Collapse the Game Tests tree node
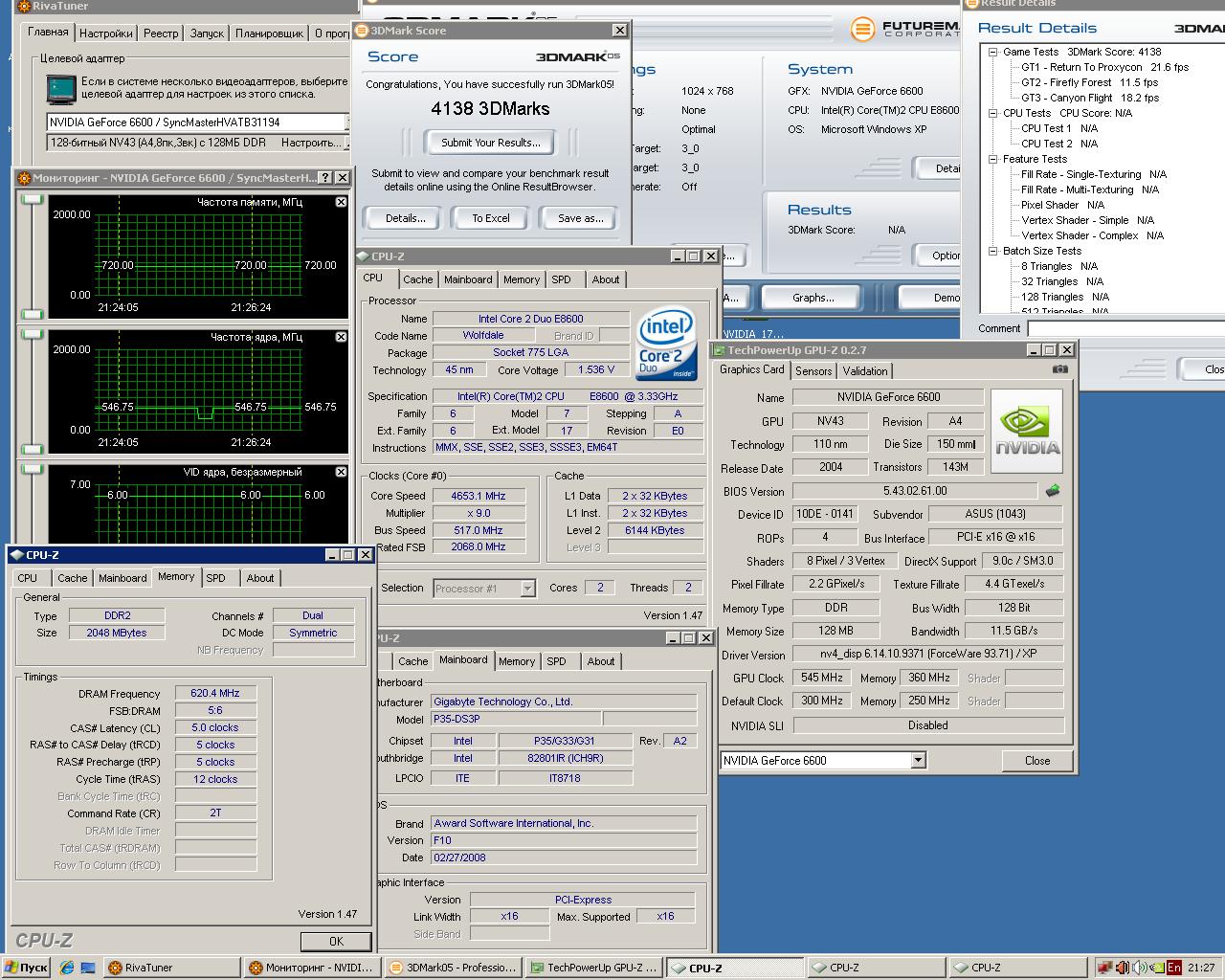This screenshot has width=1225, height=980. tap(993, 52)
